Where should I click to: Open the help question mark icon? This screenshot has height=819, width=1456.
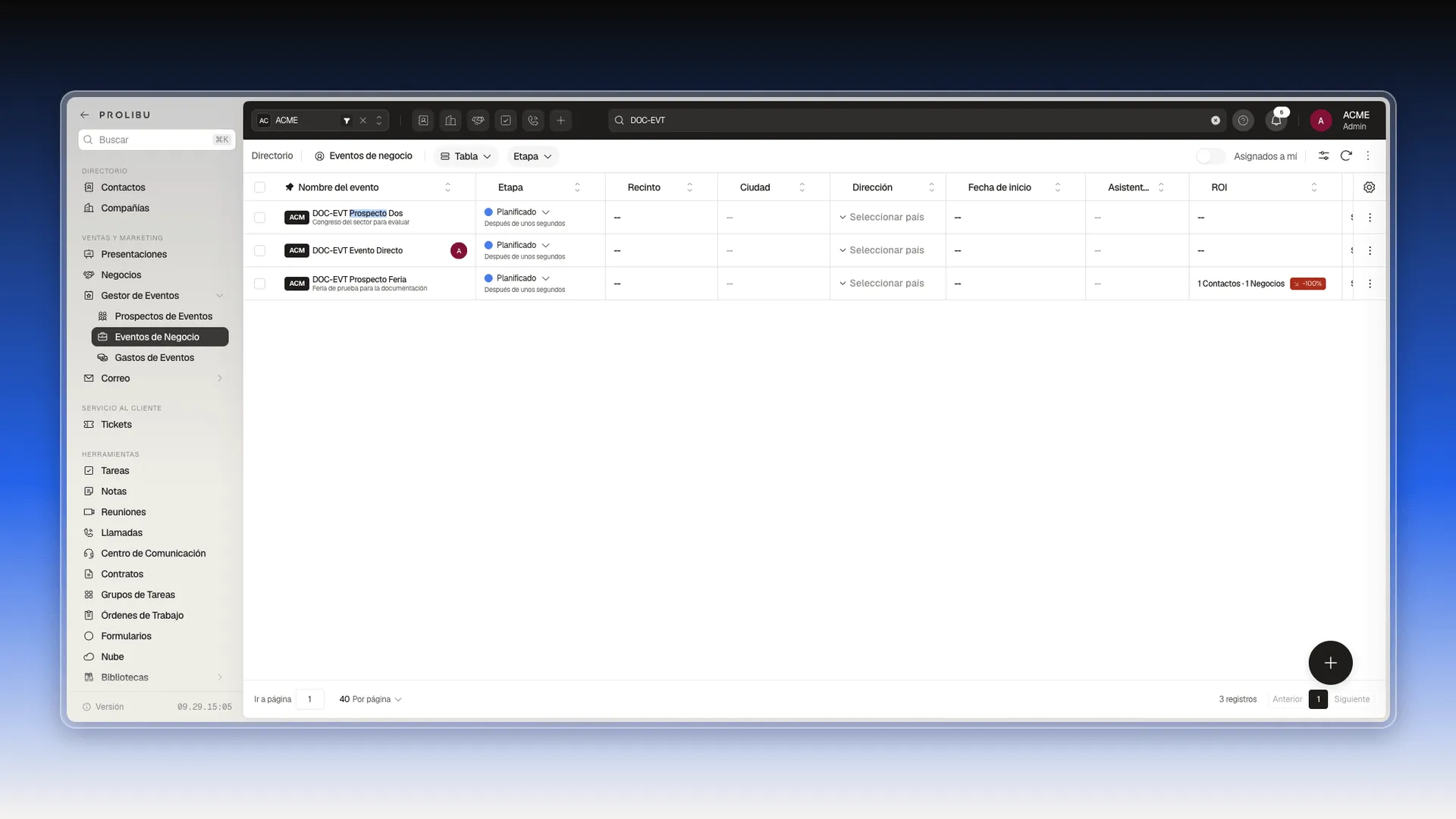[x=1243, y=121]
